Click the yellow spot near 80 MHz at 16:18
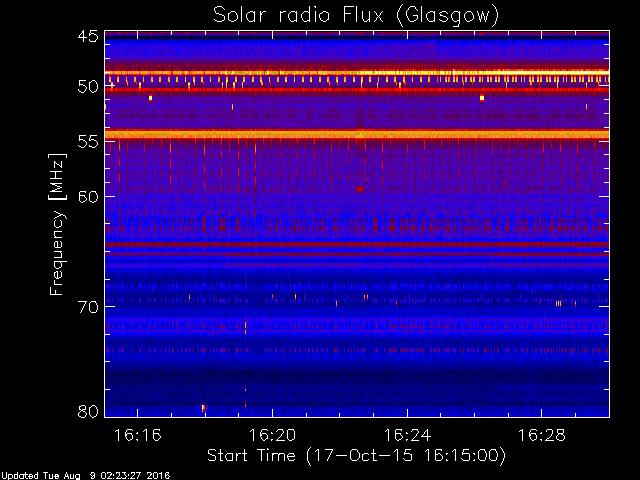This screenshot has width=640, height=480. [x=203, y=408]
